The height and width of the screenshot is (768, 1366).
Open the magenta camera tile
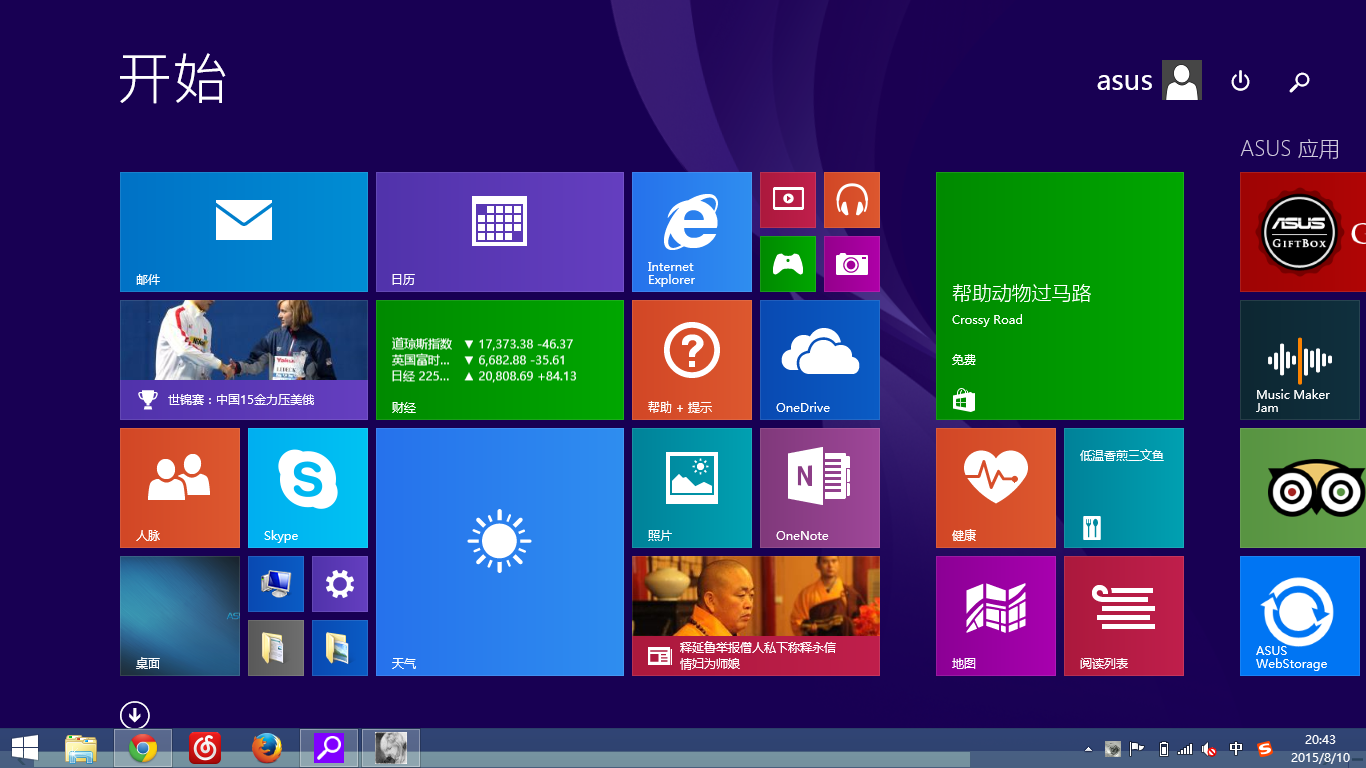point(852,264)
